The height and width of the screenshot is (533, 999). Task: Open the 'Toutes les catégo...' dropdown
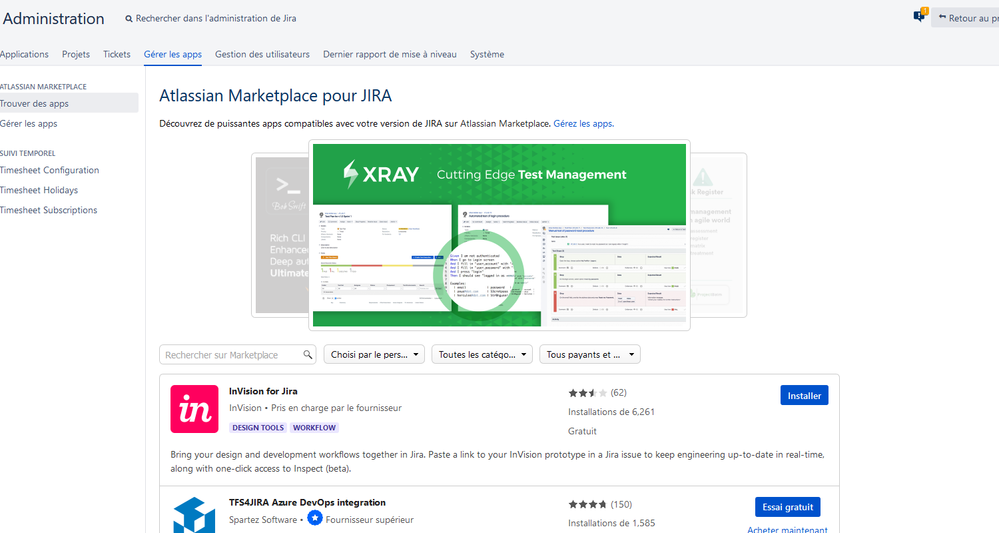pyautogui.click(x=482, y=355)
